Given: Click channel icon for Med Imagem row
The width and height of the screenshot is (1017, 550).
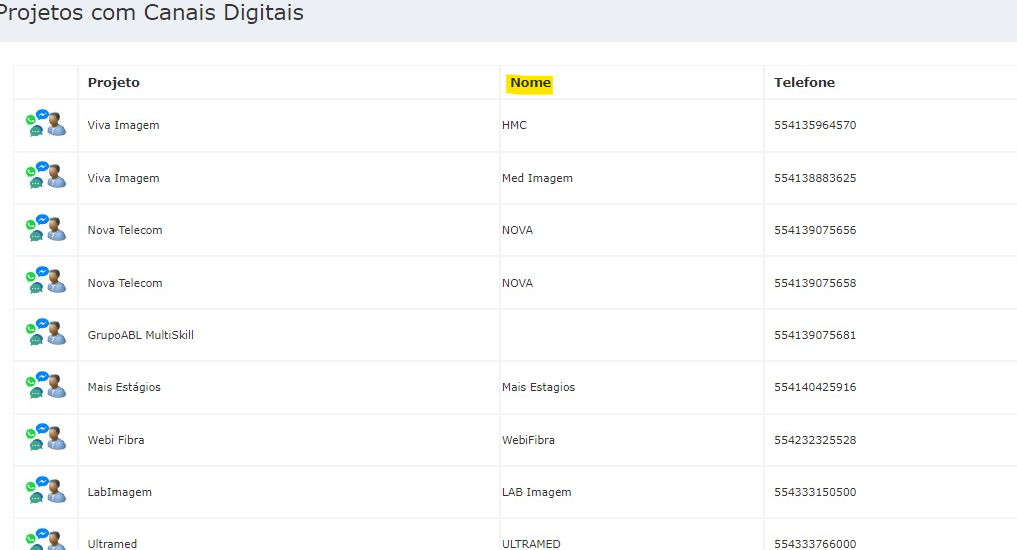Looking at the screenshot, I should click(45, 176).
